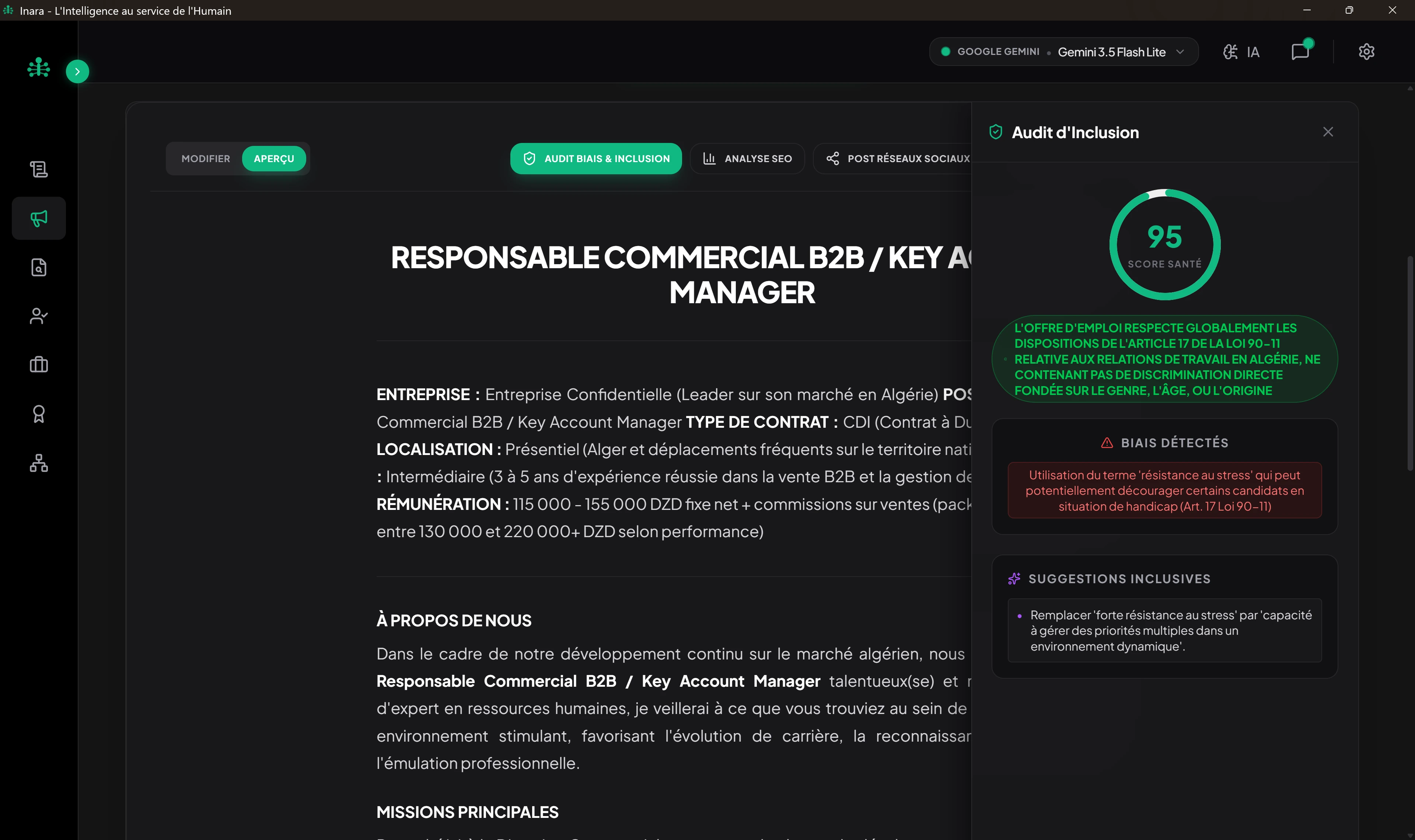Select the megaphone job offers sidebar icon
1415x840 pixels.
click(x=38, y=218)
